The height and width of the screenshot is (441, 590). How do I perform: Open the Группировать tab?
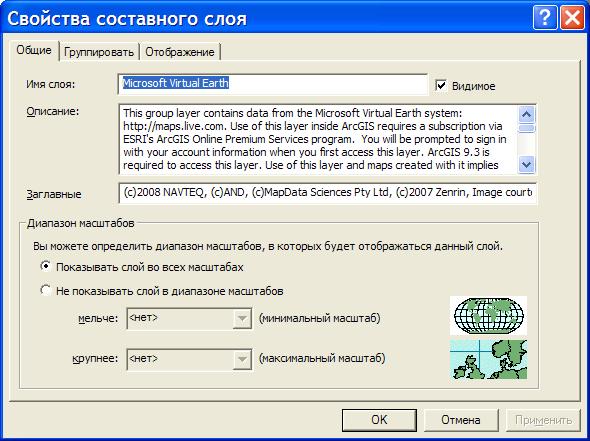pos(99,52)
